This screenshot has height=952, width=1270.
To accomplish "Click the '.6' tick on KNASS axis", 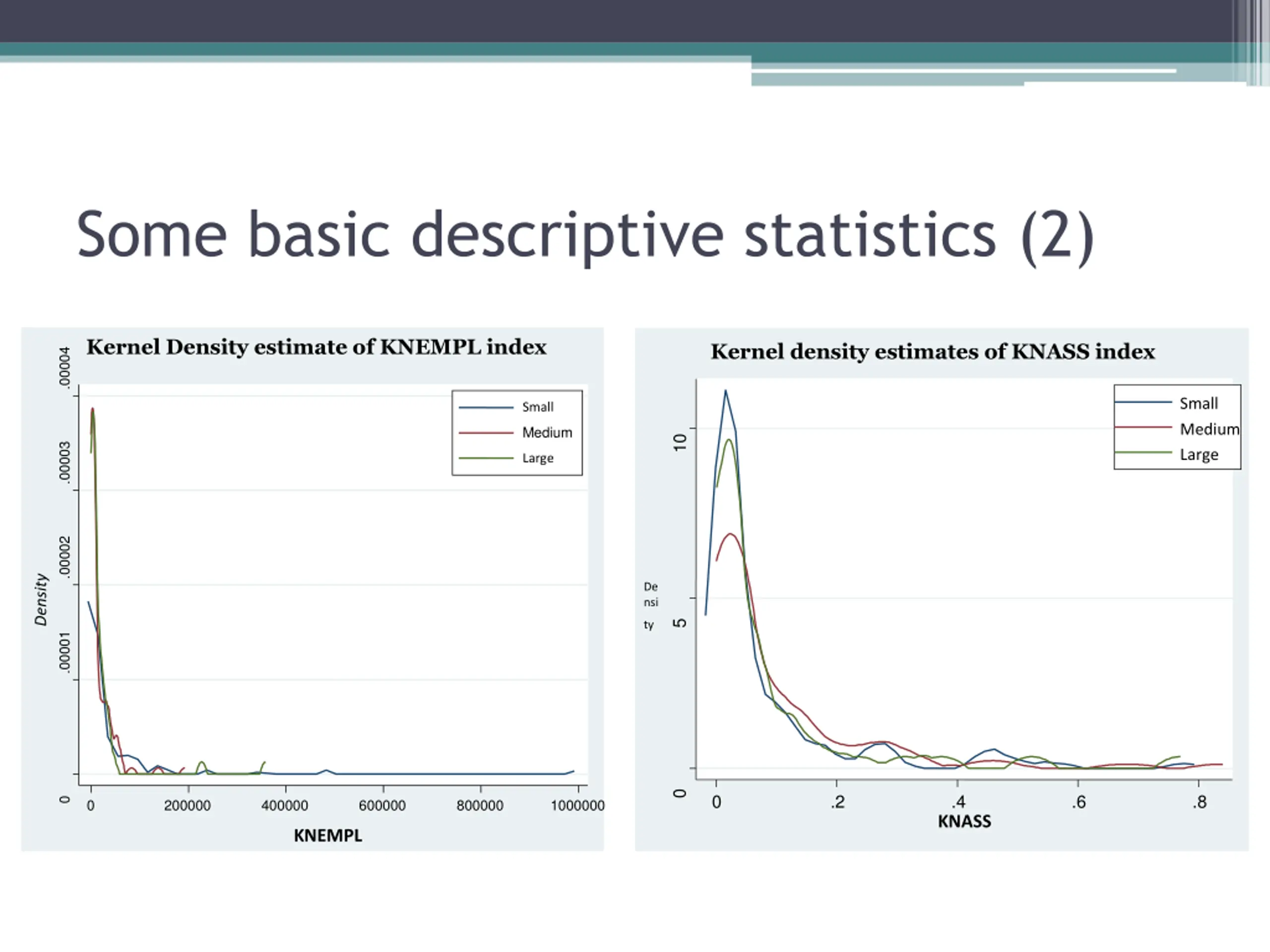I will pyautogui.click(x=1079, y=802).
